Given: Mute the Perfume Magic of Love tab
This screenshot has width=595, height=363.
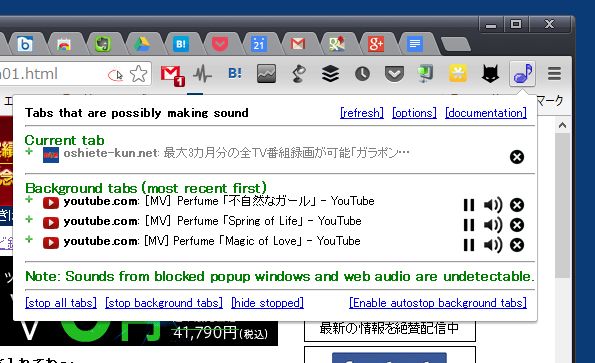Looking at the screenshot, I should tap(493, 245).
